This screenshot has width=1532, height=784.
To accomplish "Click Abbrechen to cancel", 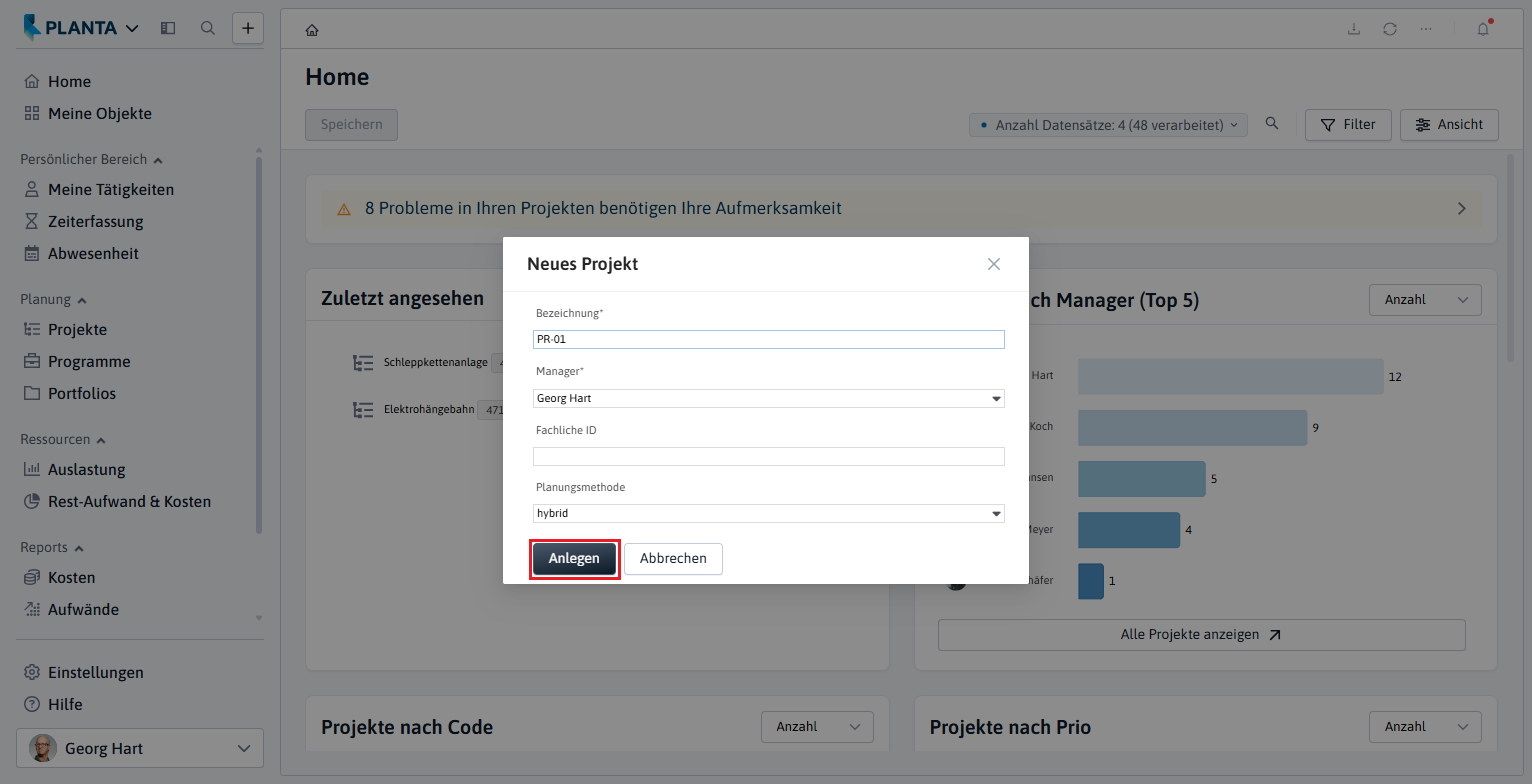I will (x=673, y=559).
